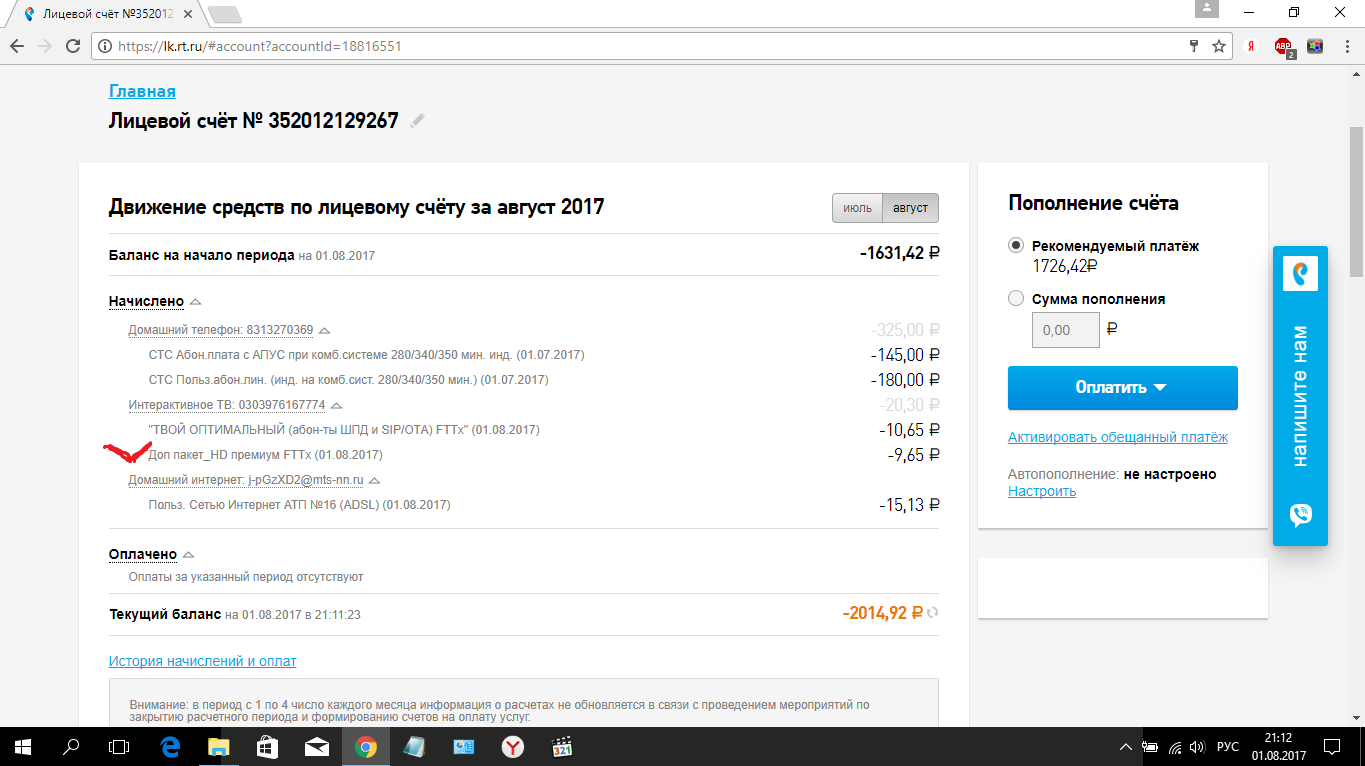Click the Yandex extension icon in toolbar
This screenshot has height=766, width=1365.
tap(1250, 46)
